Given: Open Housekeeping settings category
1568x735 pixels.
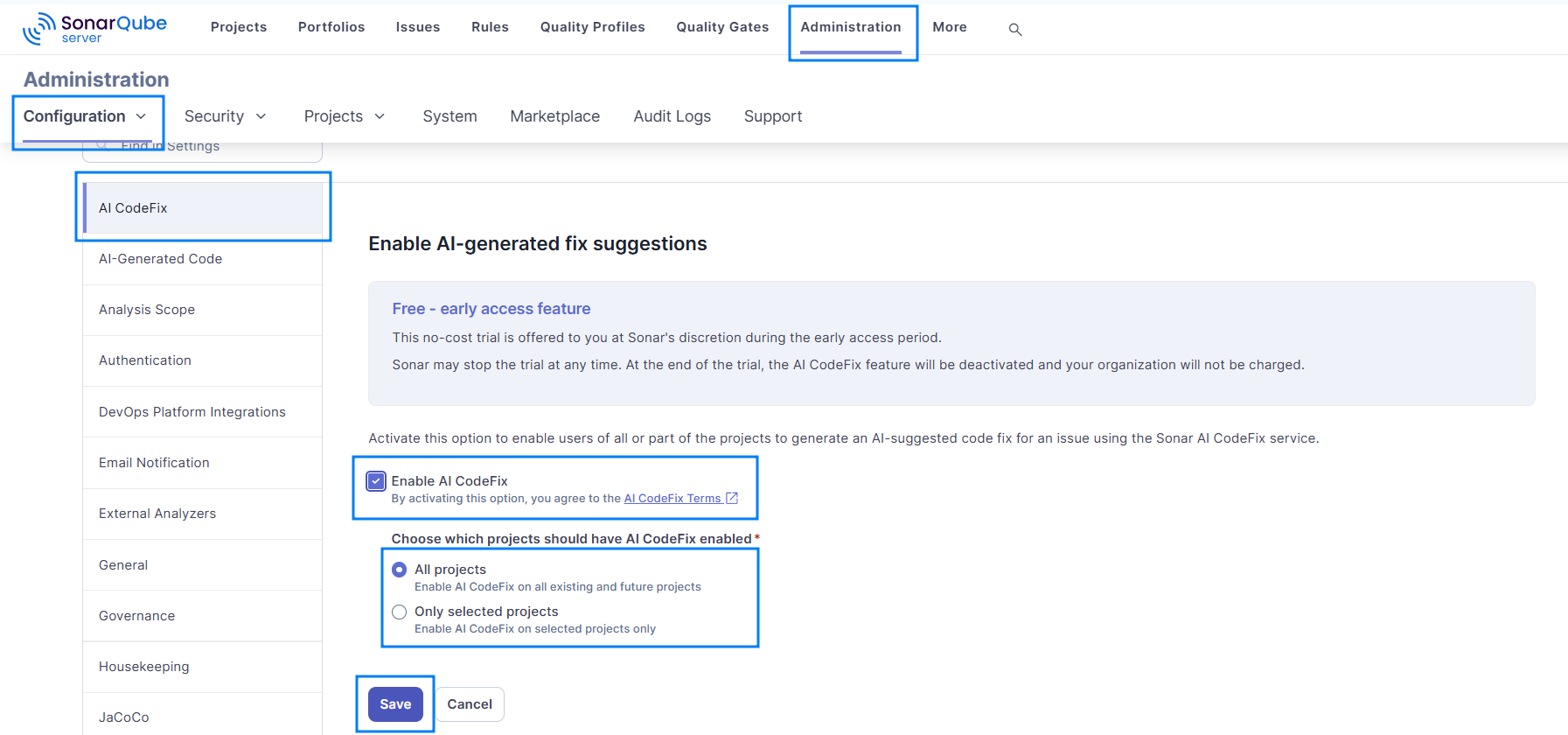Looking at the screenshot, I should 203,667.
